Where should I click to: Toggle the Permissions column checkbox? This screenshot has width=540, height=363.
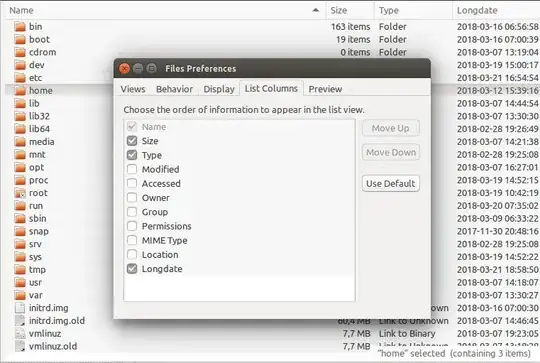pyautogui.click(x=132, y=226)
